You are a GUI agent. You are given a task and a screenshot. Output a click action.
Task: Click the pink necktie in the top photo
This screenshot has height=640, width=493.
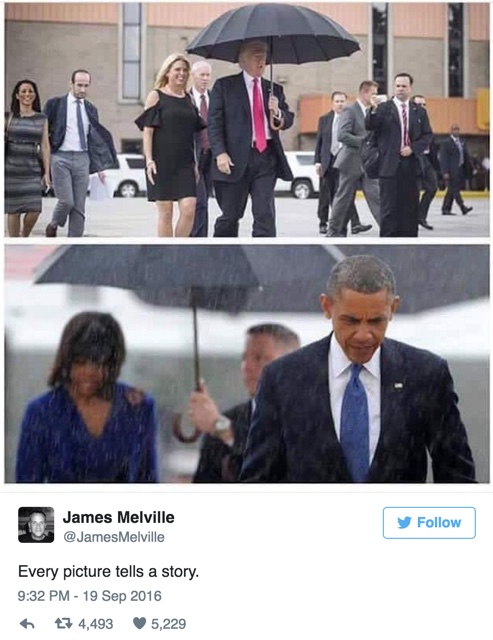(x=259, y=114)
